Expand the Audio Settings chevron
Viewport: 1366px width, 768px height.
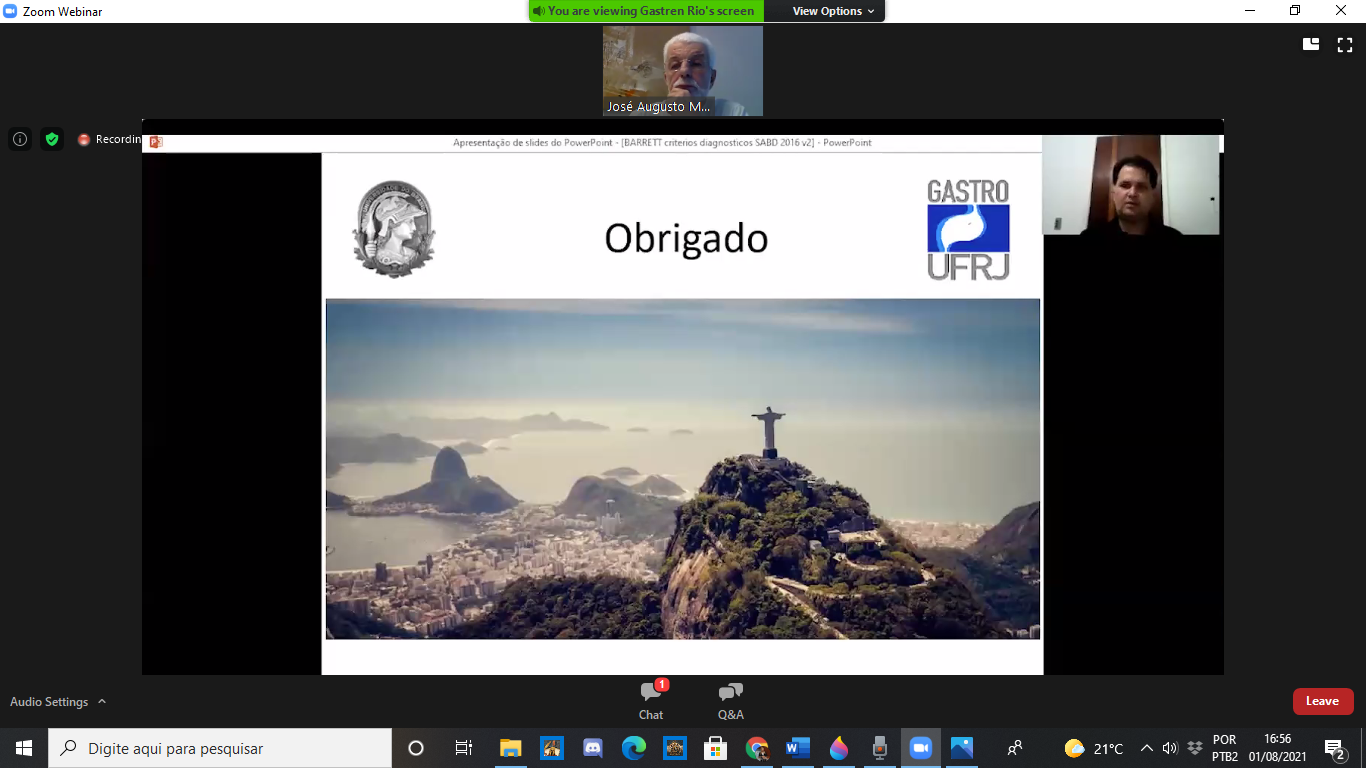point(102,702)
